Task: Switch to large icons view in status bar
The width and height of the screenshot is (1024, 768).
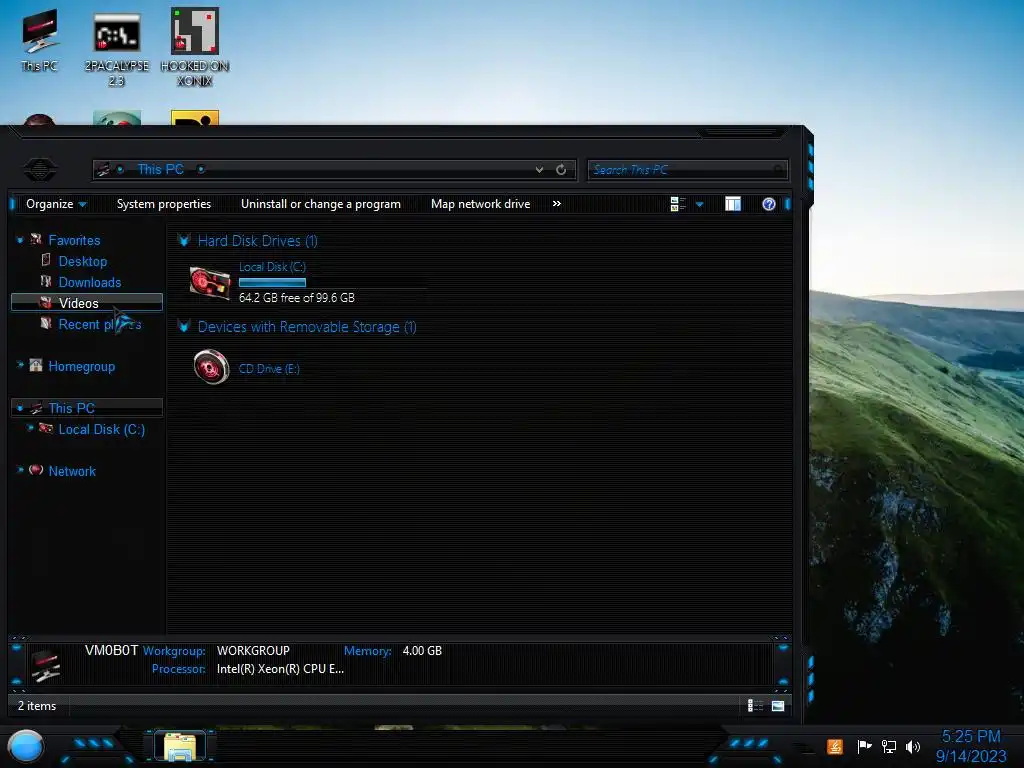Action: (x=778, y=705)
